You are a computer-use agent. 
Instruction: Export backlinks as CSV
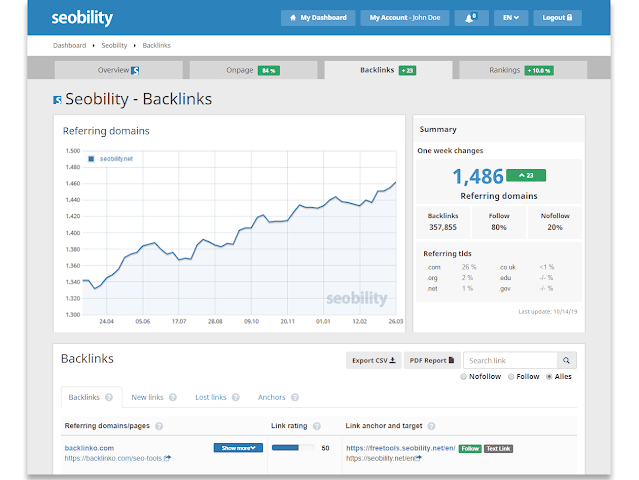click(x=374, y=361)
